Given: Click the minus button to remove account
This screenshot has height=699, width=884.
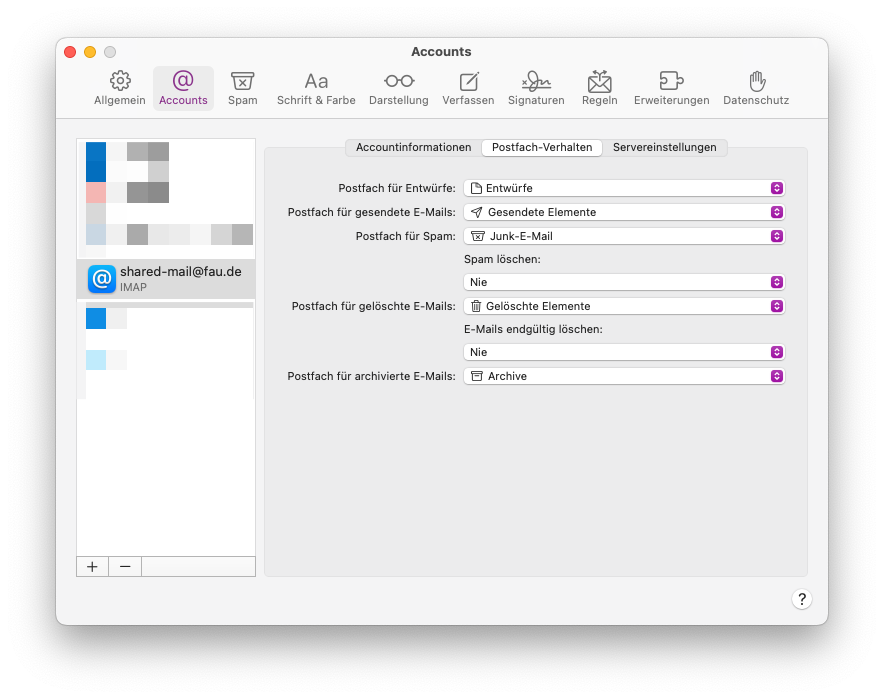Looking at the screenshot, I should (125, 566).
